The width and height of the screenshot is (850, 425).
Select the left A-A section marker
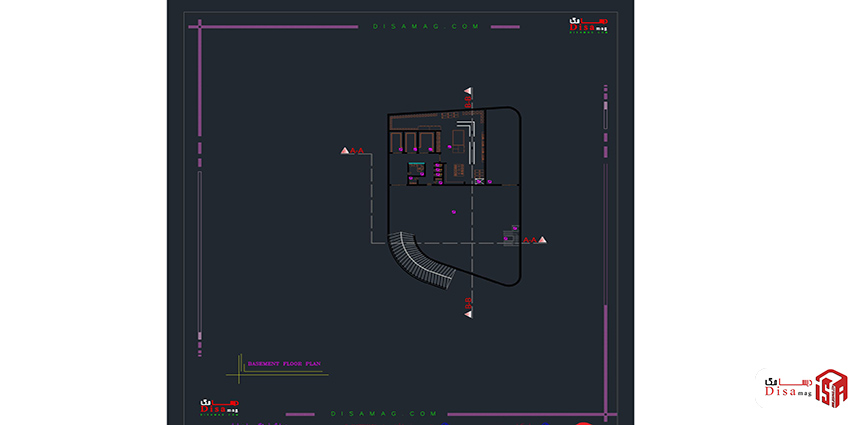[352, 151]
